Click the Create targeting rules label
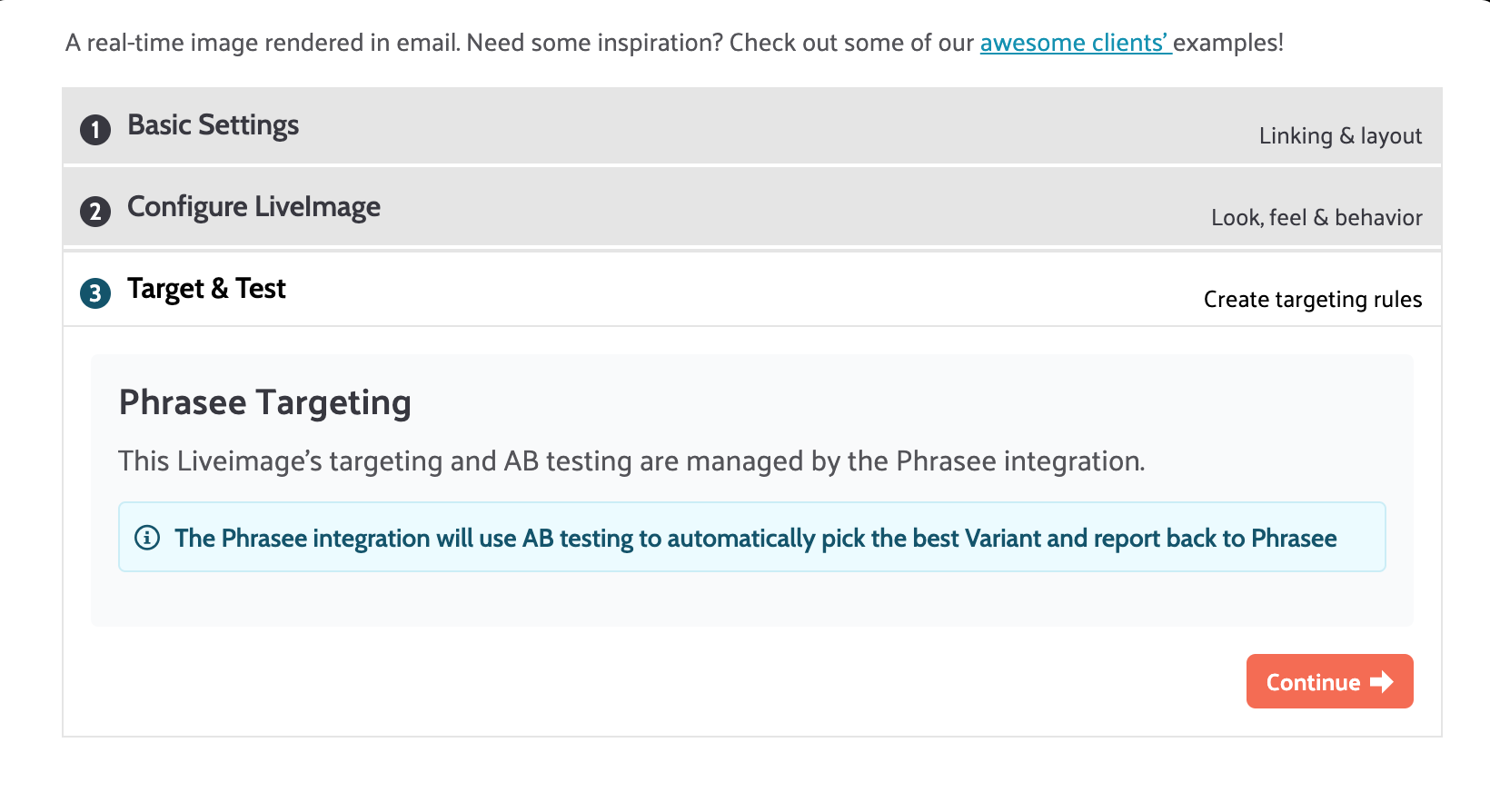This screenshot has width=1490, height=812. pyautogui.click(x=1313, y=300)
